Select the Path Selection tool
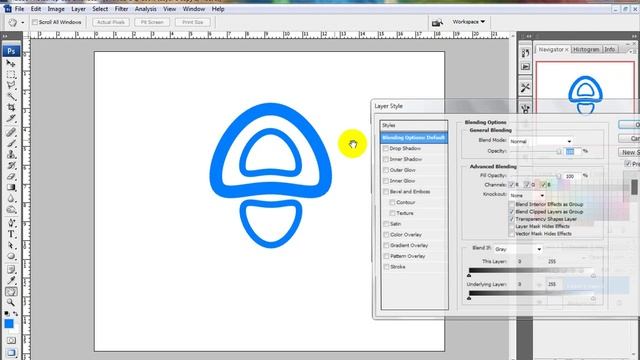Image resolution: width=640 pixels, height=360 pixels. pos(11,245)
